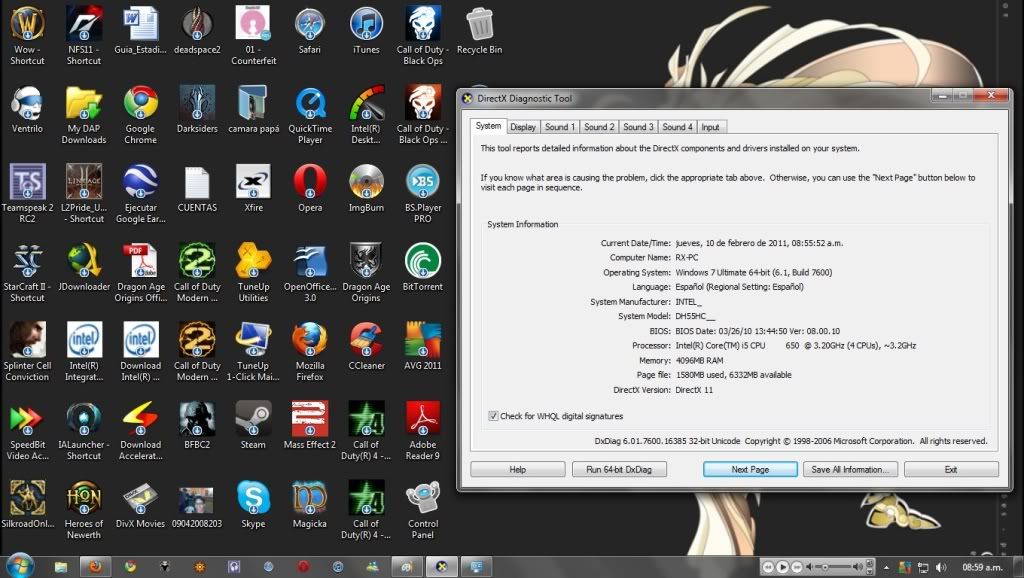Show hidden tray icons arrow
Image resolution: width=1024 pixels, height=578 pixels.
(x=886, y=568)
